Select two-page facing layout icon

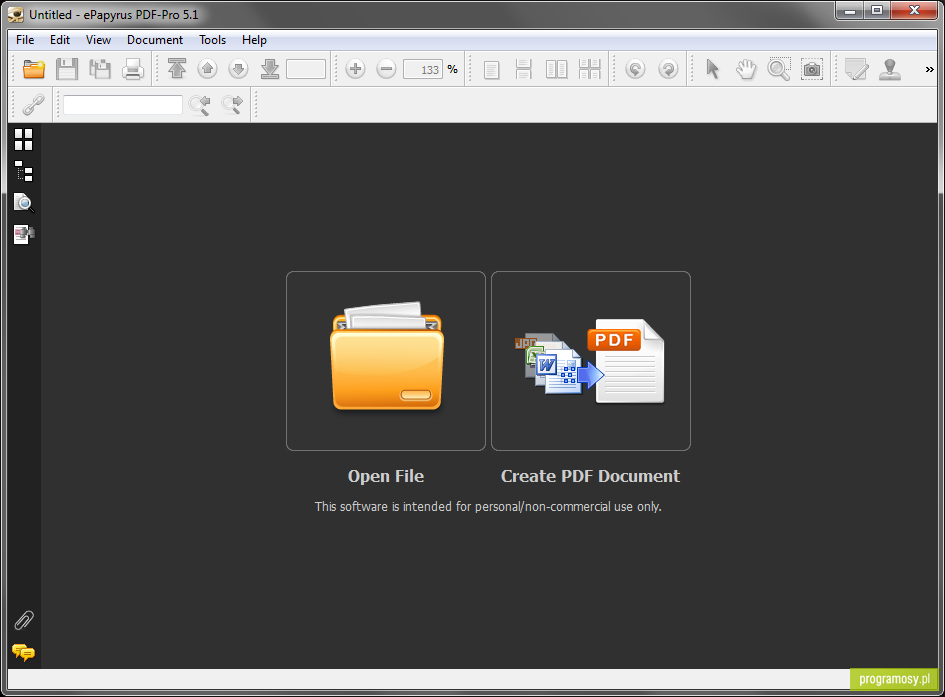click(x=556, y=69)
